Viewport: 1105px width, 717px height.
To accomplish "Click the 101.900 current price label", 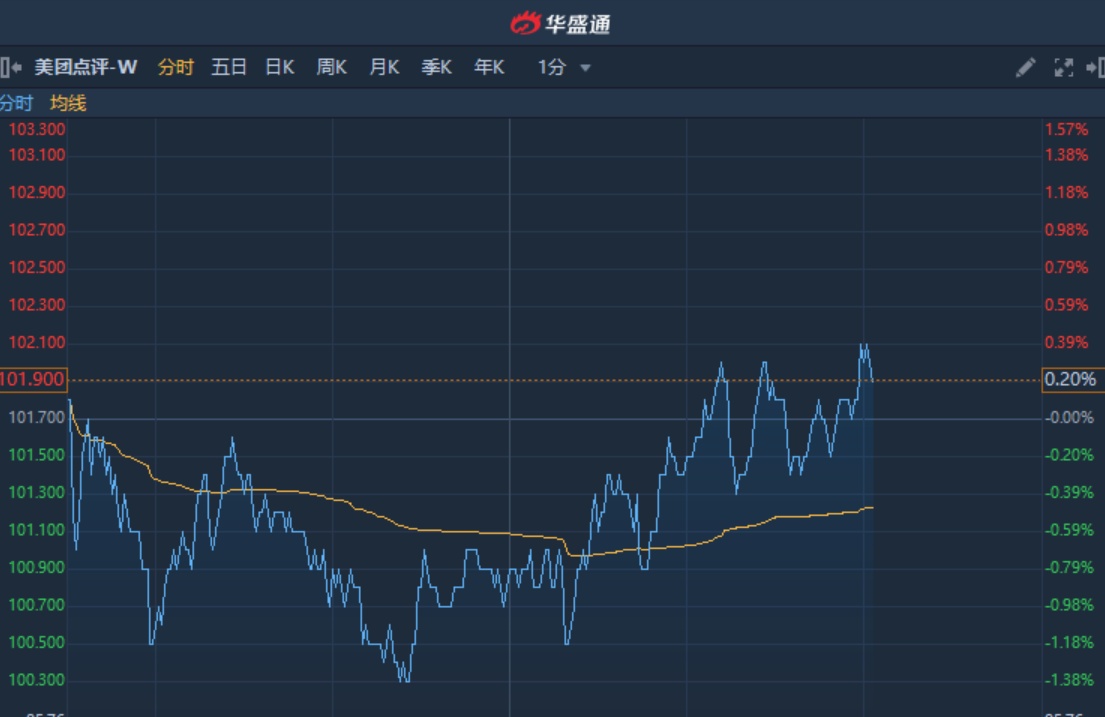I will pyautogui.click(x=33, y=379).
